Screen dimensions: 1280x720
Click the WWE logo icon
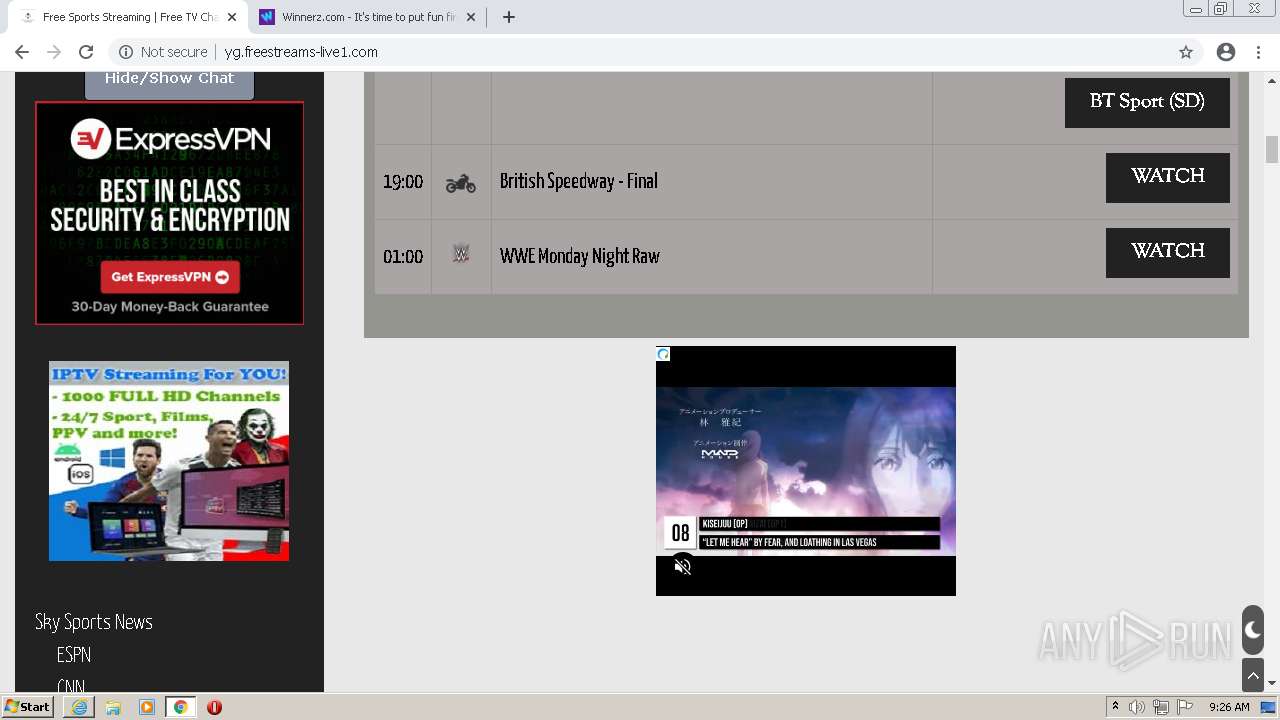pyautogui.click(x=461, y=254)
